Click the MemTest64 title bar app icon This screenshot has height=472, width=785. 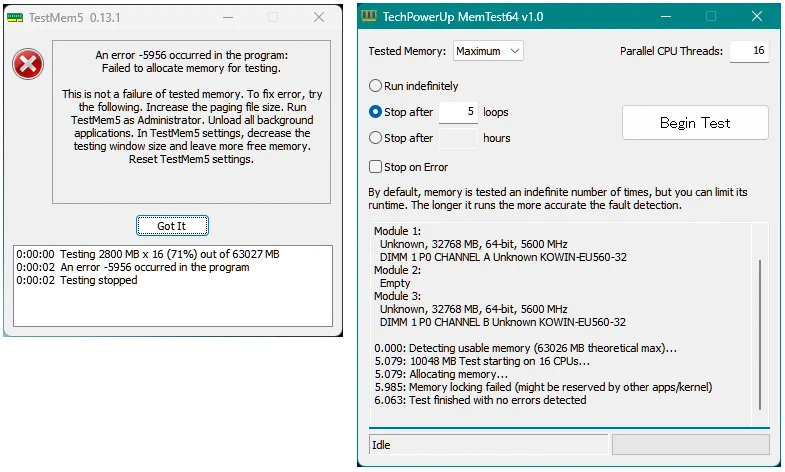tap(369, 17)
